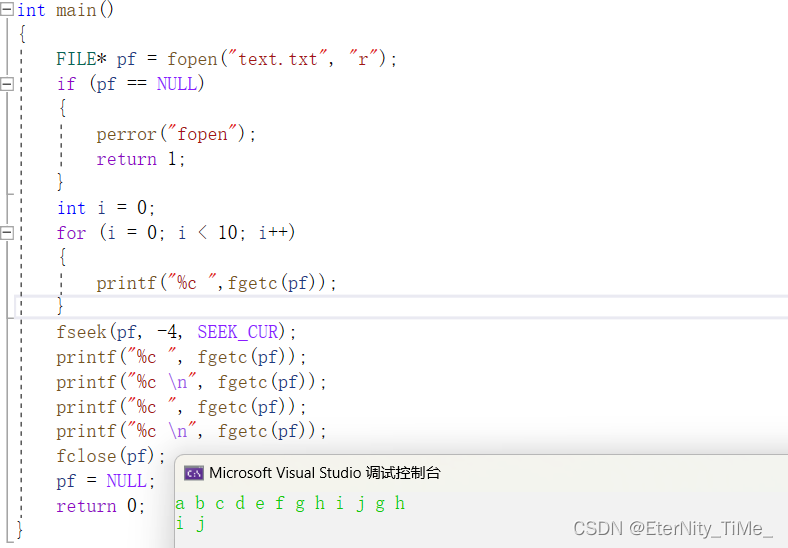The height and width of the screenshot is (548, 788).
Task: Click the console output line ending with g h
Action: tap(290, 503)
